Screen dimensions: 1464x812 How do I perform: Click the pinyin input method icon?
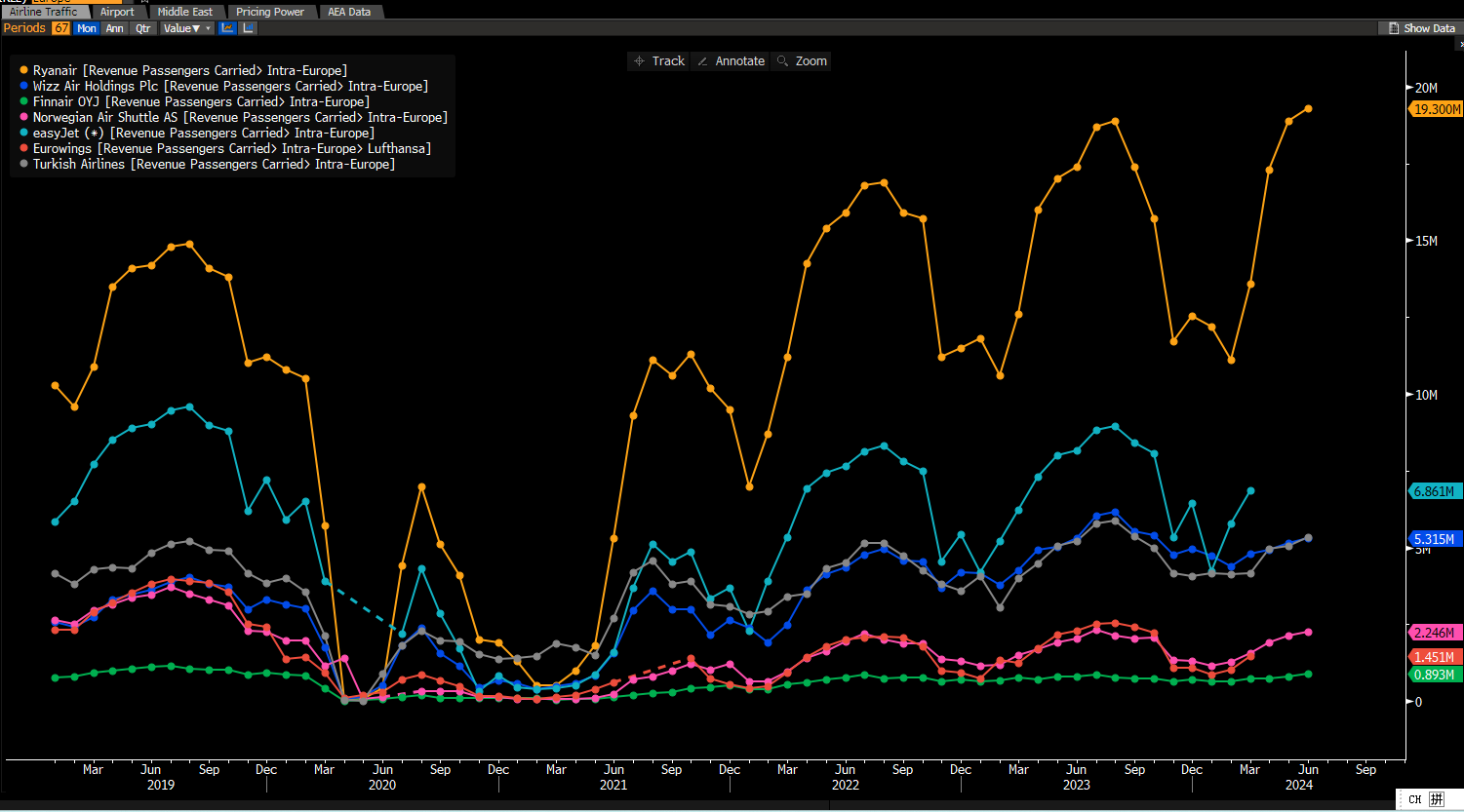tap(1436, 799)
